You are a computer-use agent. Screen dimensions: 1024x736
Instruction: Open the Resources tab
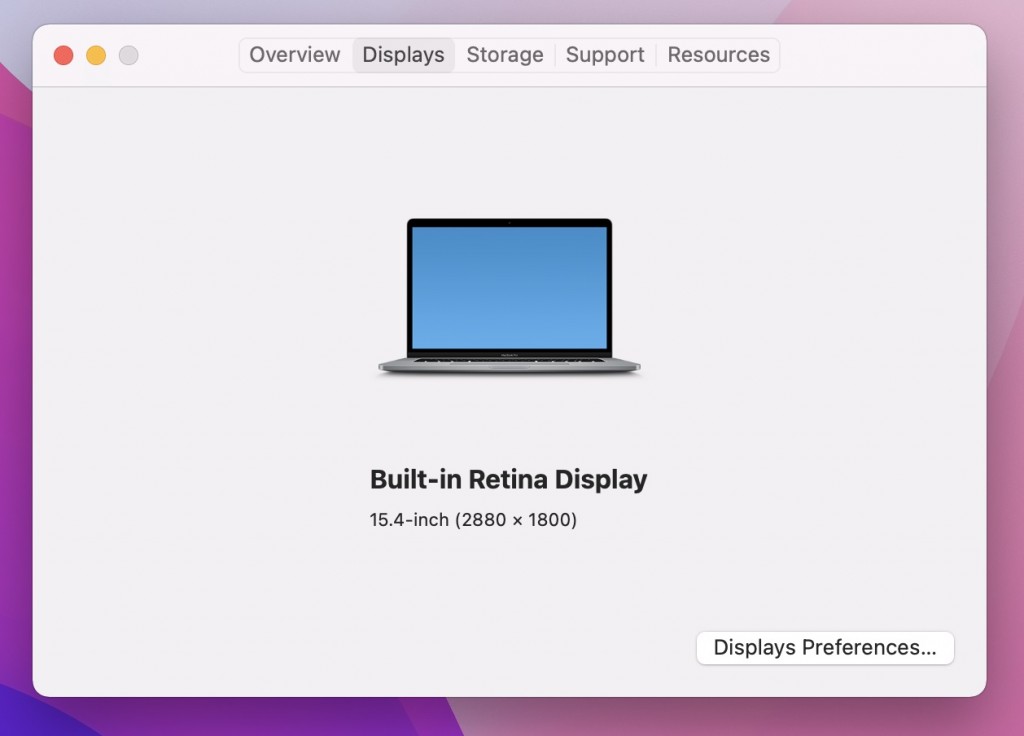pos(718,55)
